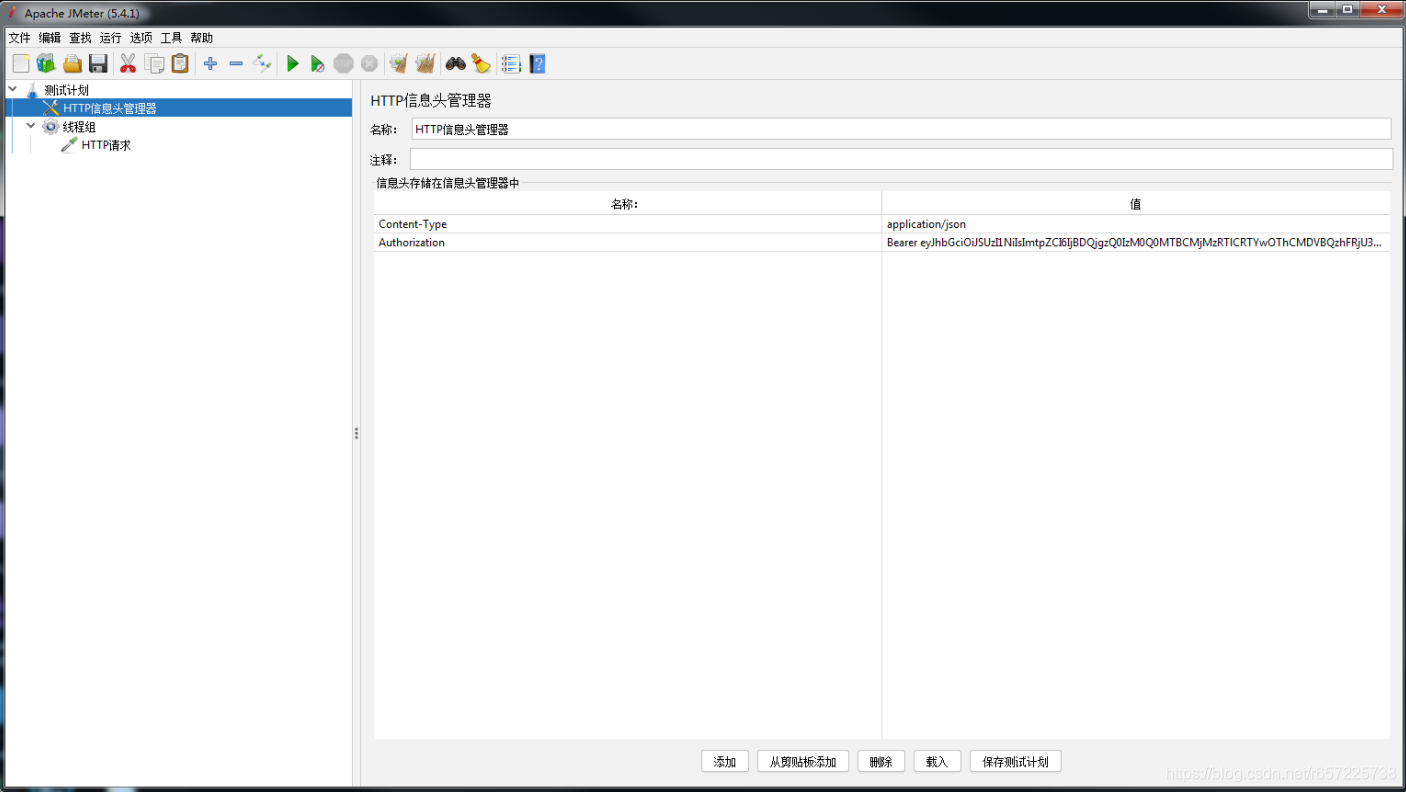
Task: Collapse all nodes with minus icon
Action: [236, 64]
